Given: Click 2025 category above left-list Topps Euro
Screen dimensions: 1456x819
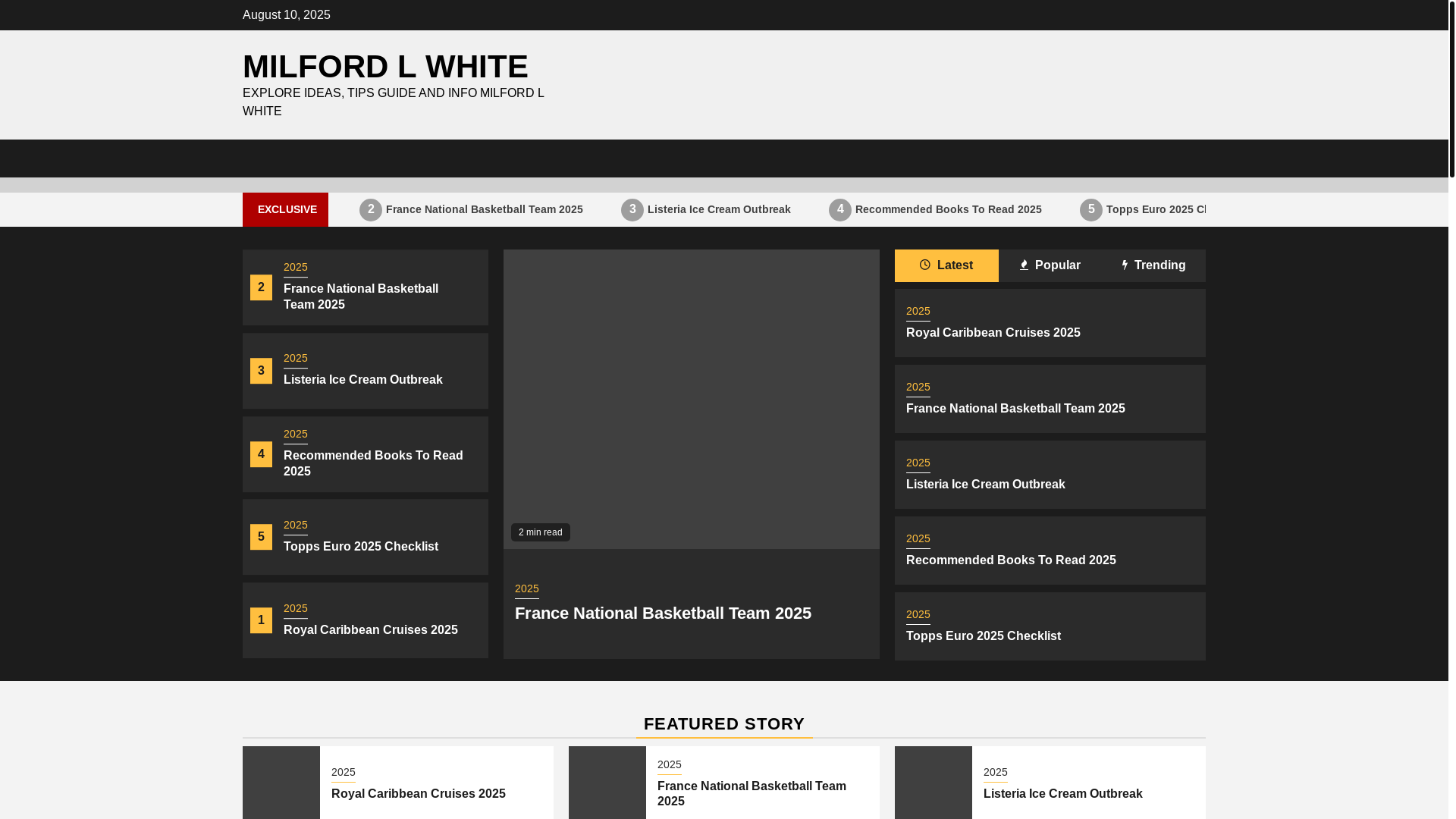Looking at the screenshot, I should pyautogui.click(x=296, y=526).
